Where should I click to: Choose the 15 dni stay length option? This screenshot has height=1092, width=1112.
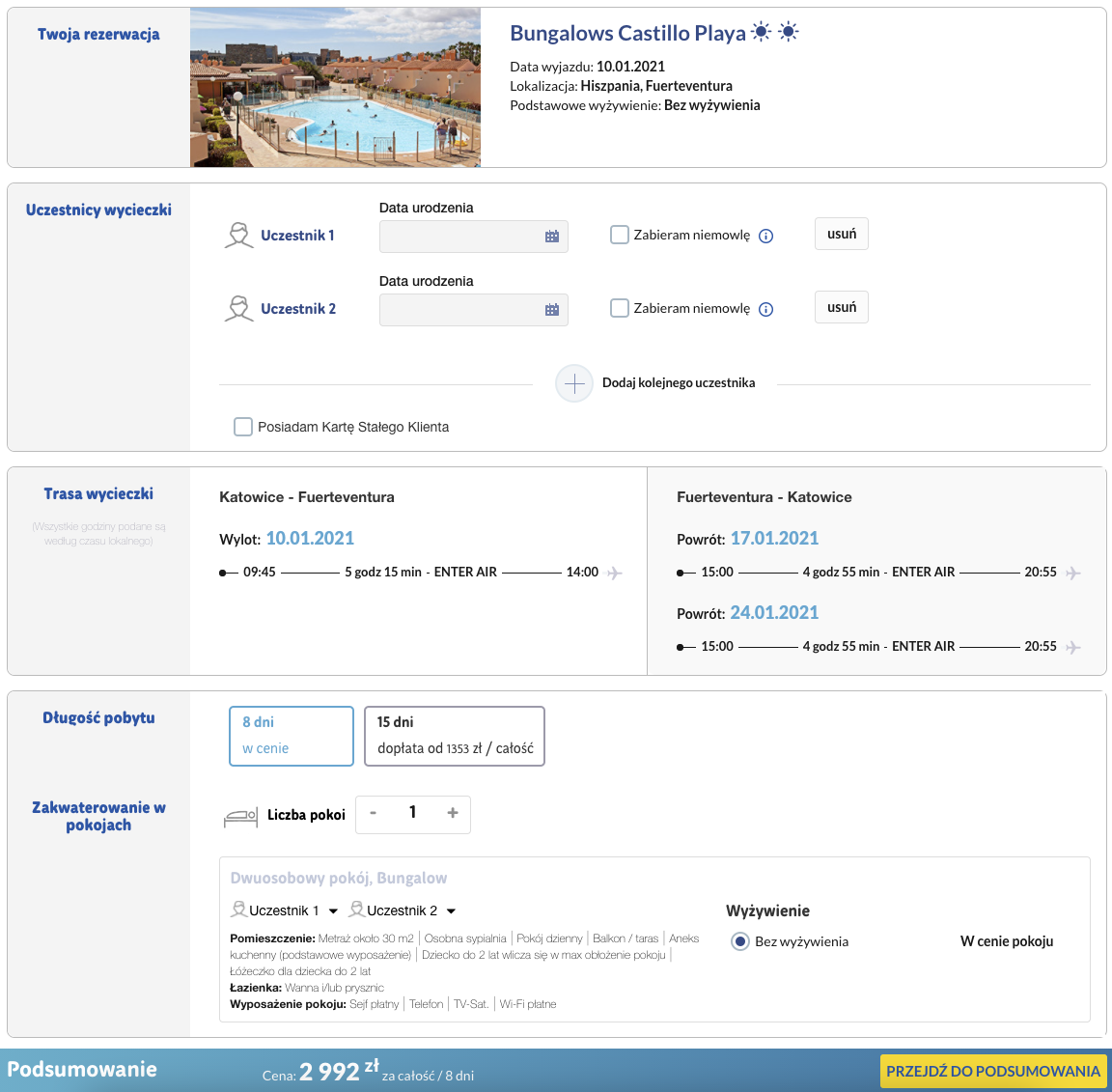455,736
